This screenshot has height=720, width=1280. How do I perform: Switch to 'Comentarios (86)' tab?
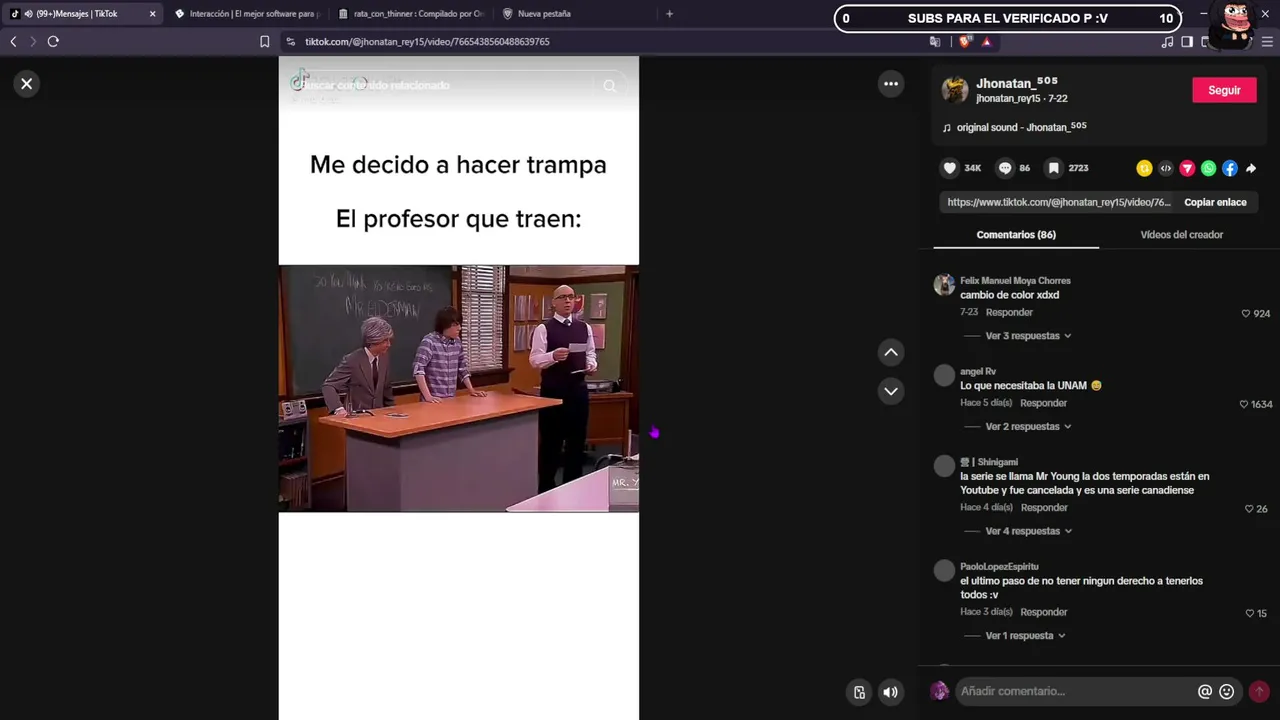[1016, 235]
